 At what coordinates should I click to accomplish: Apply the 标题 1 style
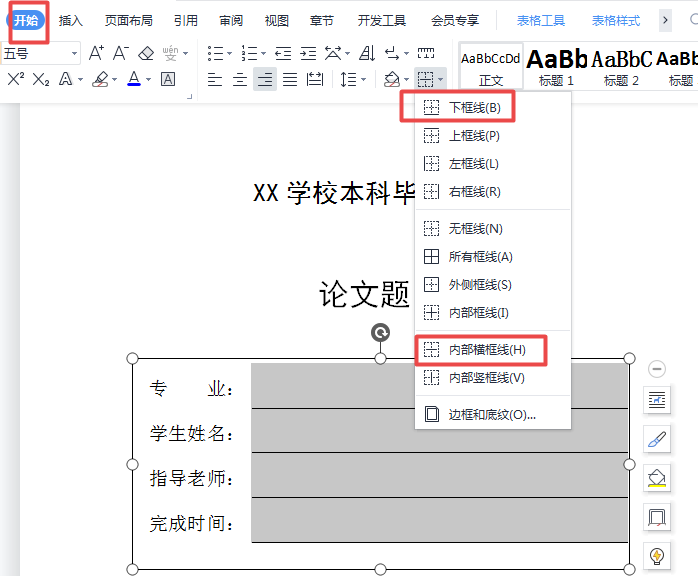tap(556, 67)
